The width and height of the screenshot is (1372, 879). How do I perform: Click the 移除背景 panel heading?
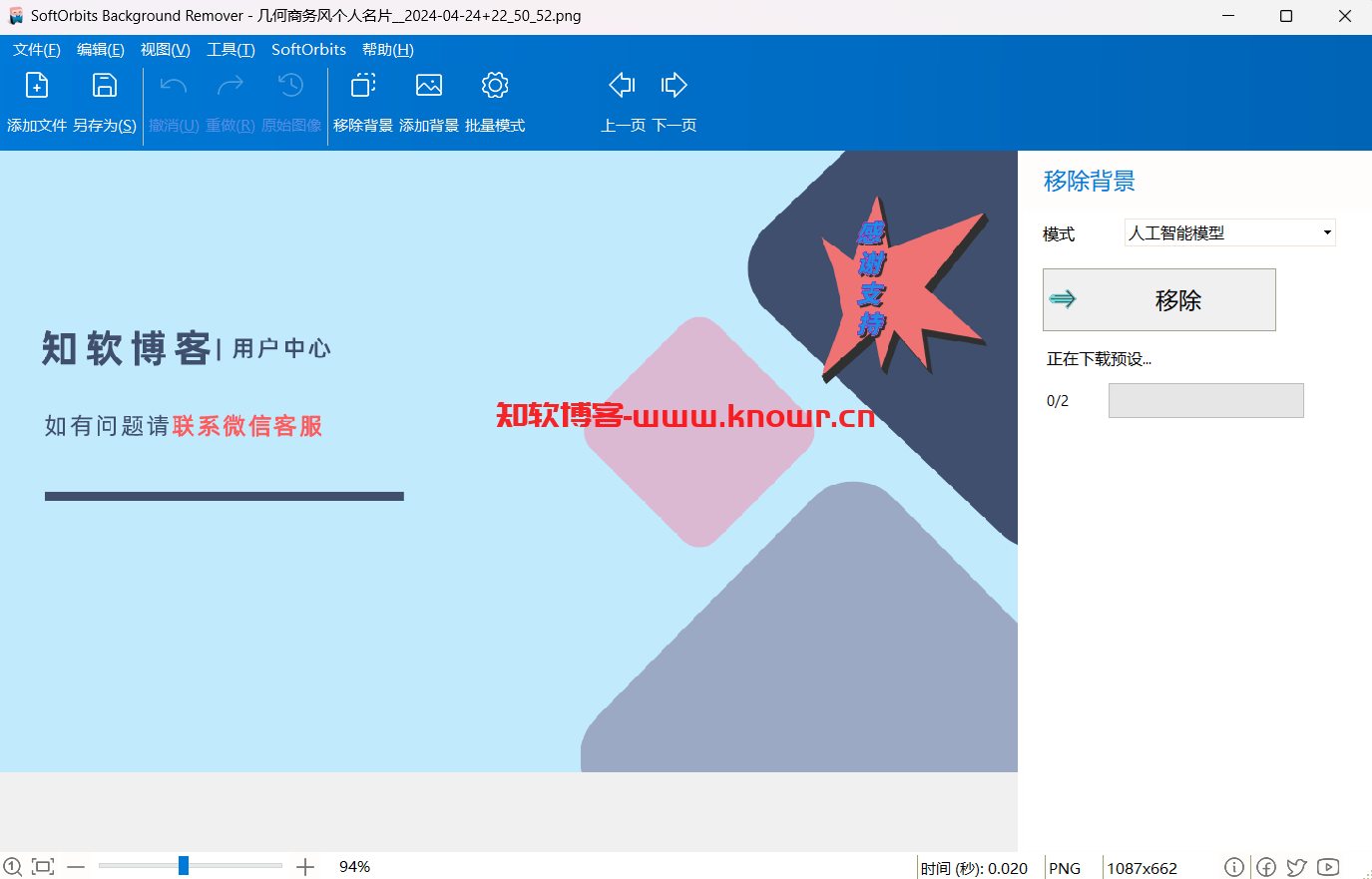point(1090,181)
